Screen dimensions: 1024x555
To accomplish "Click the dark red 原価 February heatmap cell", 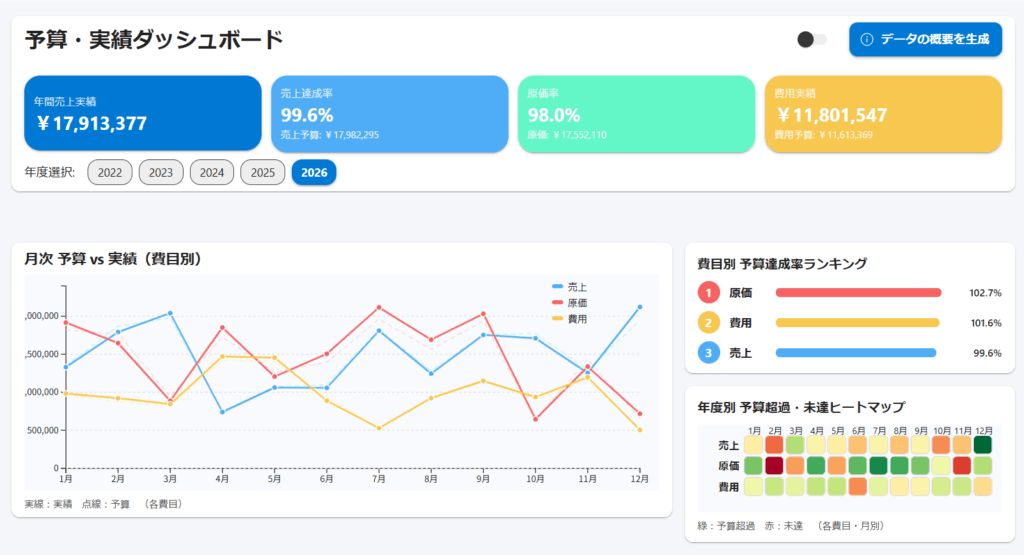I will [x=774, y=466].
